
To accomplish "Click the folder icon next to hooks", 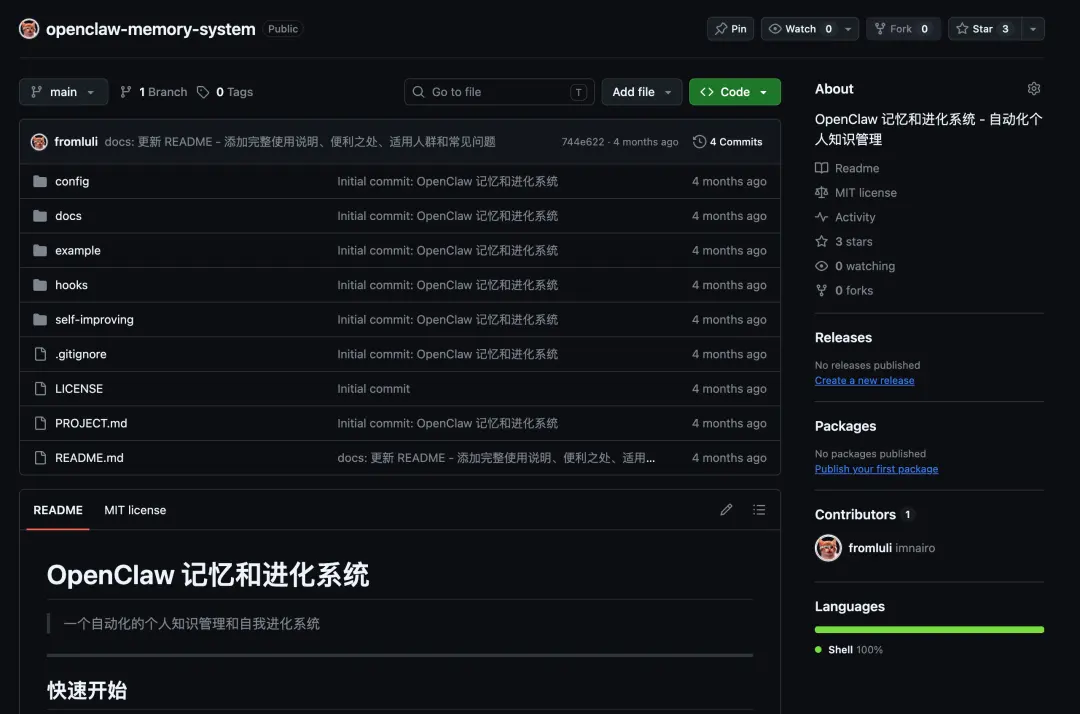I will point(40,285).
